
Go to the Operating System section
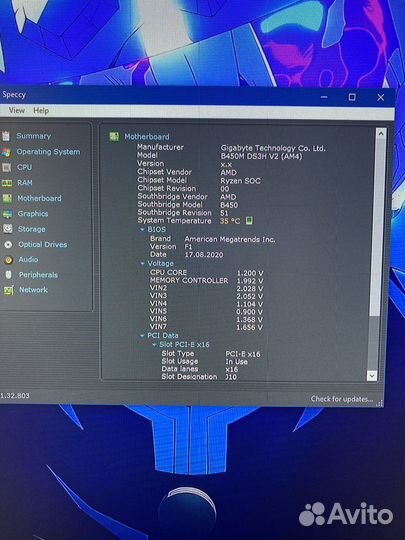tap(48, 152)
